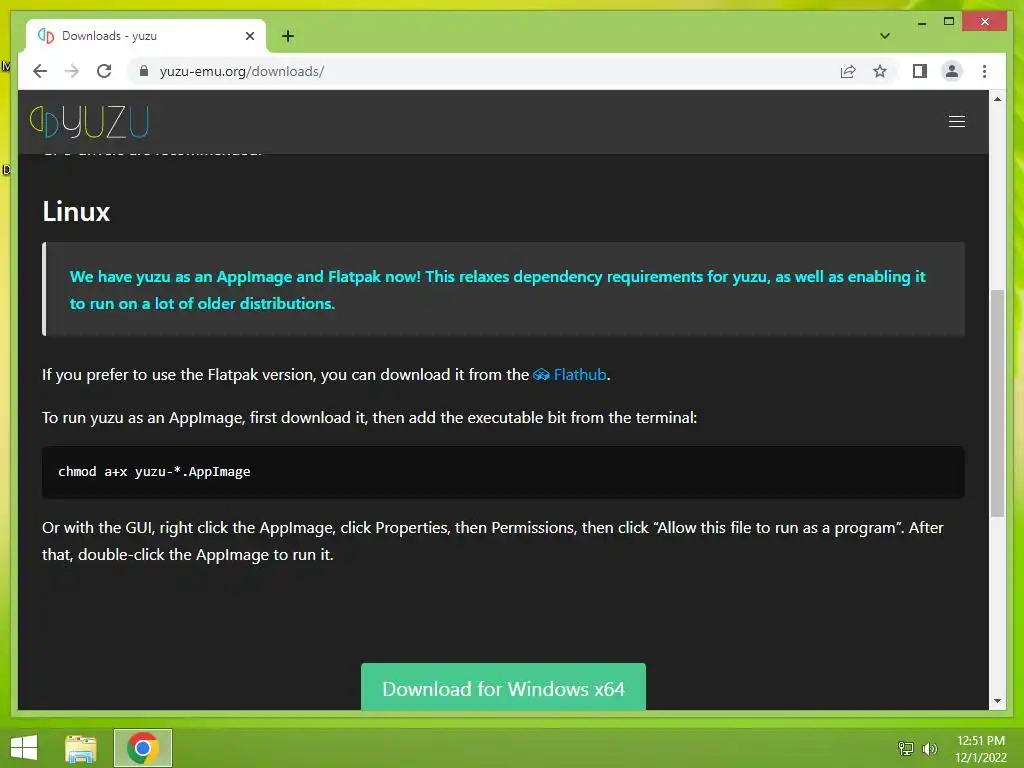The image size is (1024, 768).
Task: Click the Chrome icon in the taskbar
Action: pos(142,748)
